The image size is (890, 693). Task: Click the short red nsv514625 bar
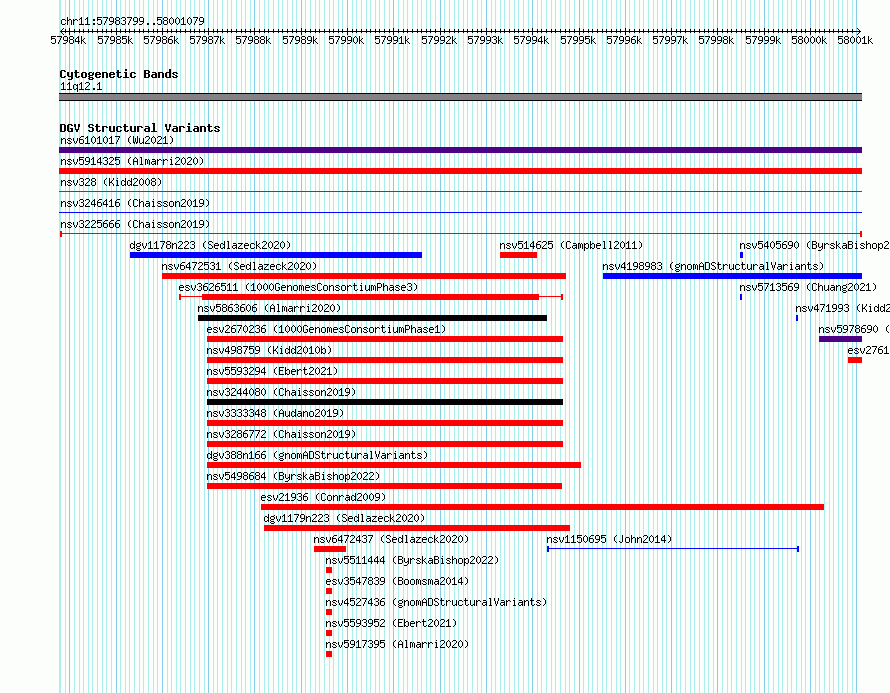click(x=518, y=255)
